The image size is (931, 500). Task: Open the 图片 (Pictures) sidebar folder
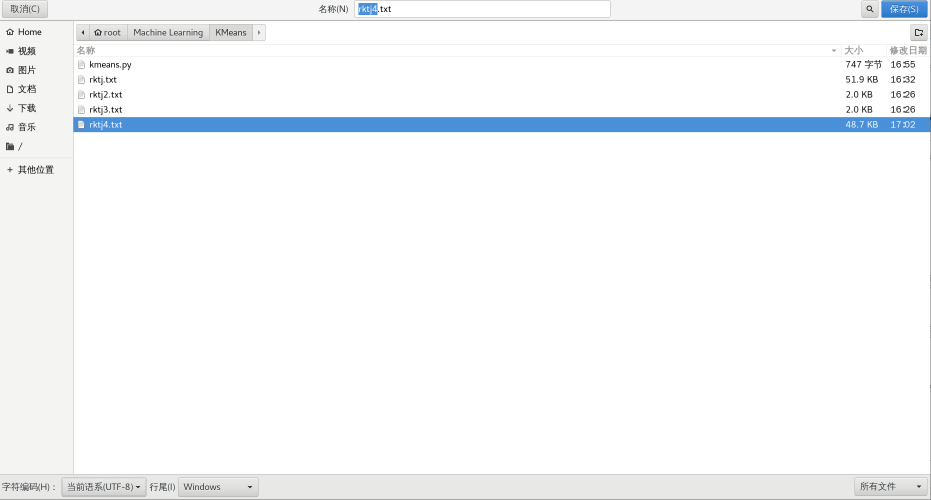click(26, 70)
